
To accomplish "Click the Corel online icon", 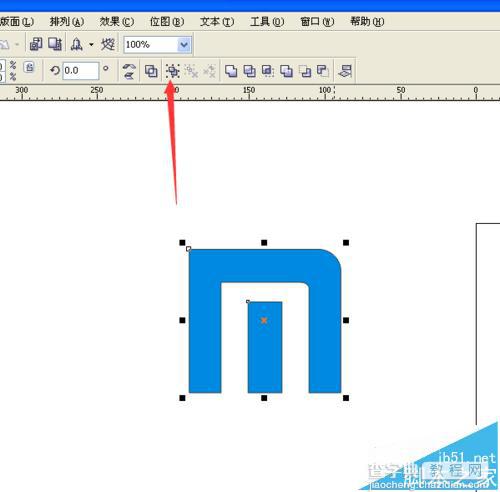I will (x=108, y=44).
